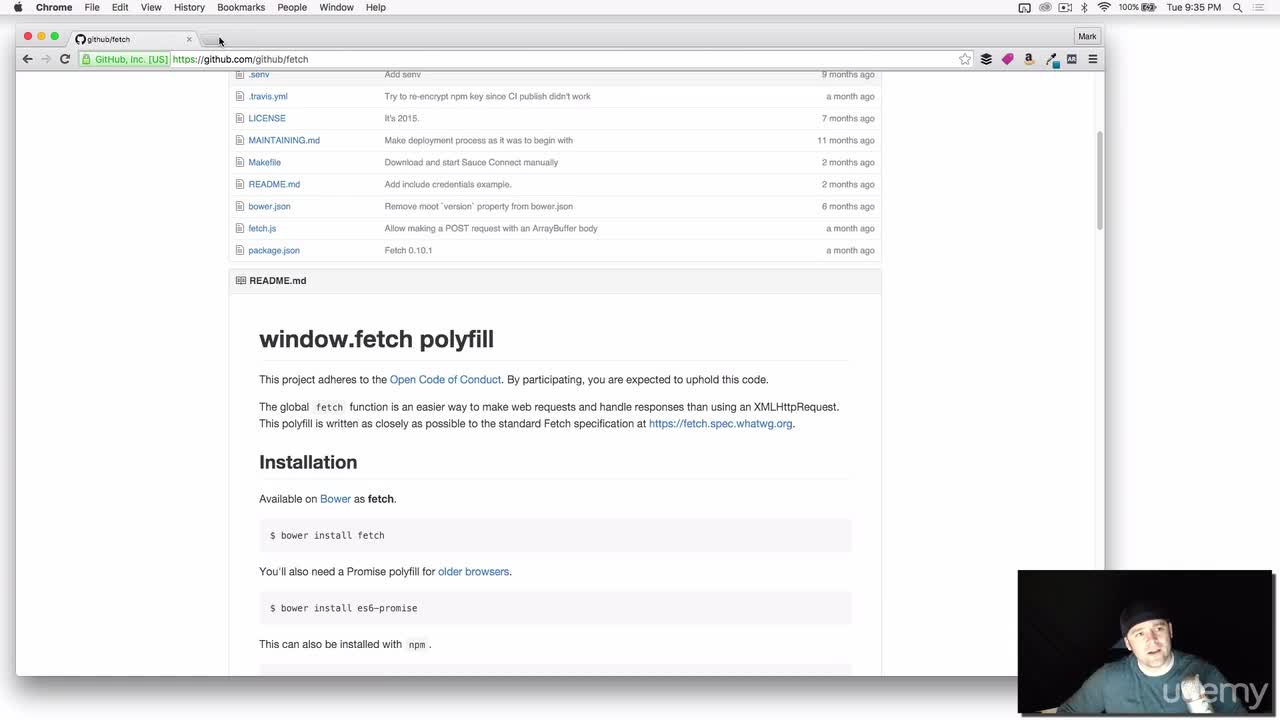1280x720 pixels.
Task: Click the battery 100% indicator
Action: (x=1138, y=7)
